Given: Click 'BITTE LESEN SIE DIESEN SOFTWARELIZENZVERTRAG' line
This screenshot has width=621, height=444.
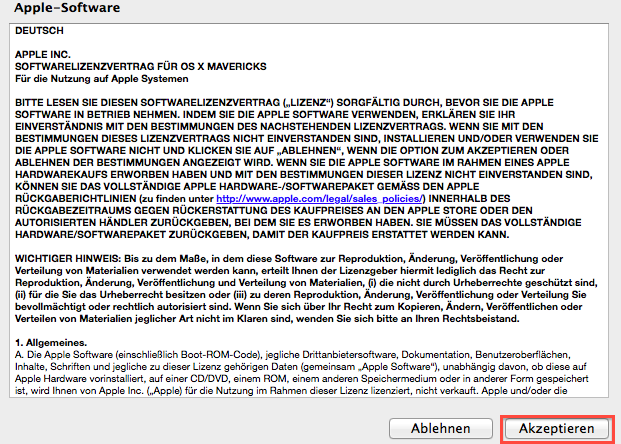Looking at the screenshot, I should tap(284, 103).
